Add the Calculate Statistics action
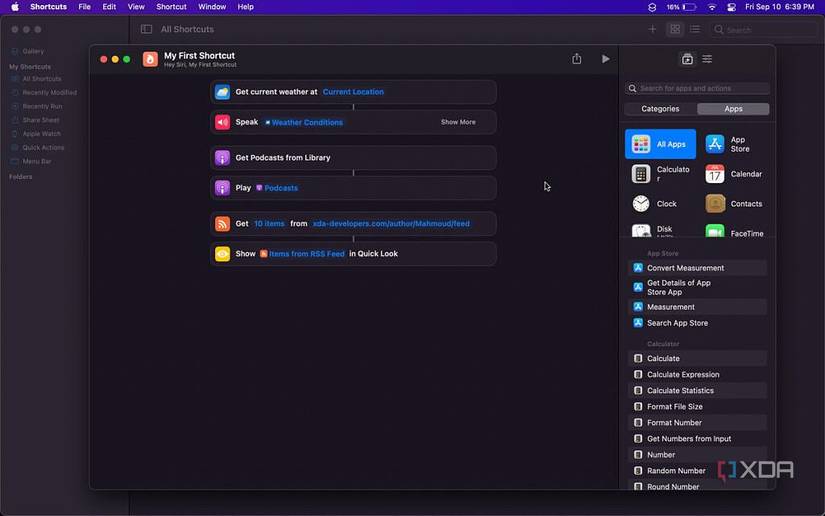The height and width of the screenshot is (516, 825). coord(697,390)
